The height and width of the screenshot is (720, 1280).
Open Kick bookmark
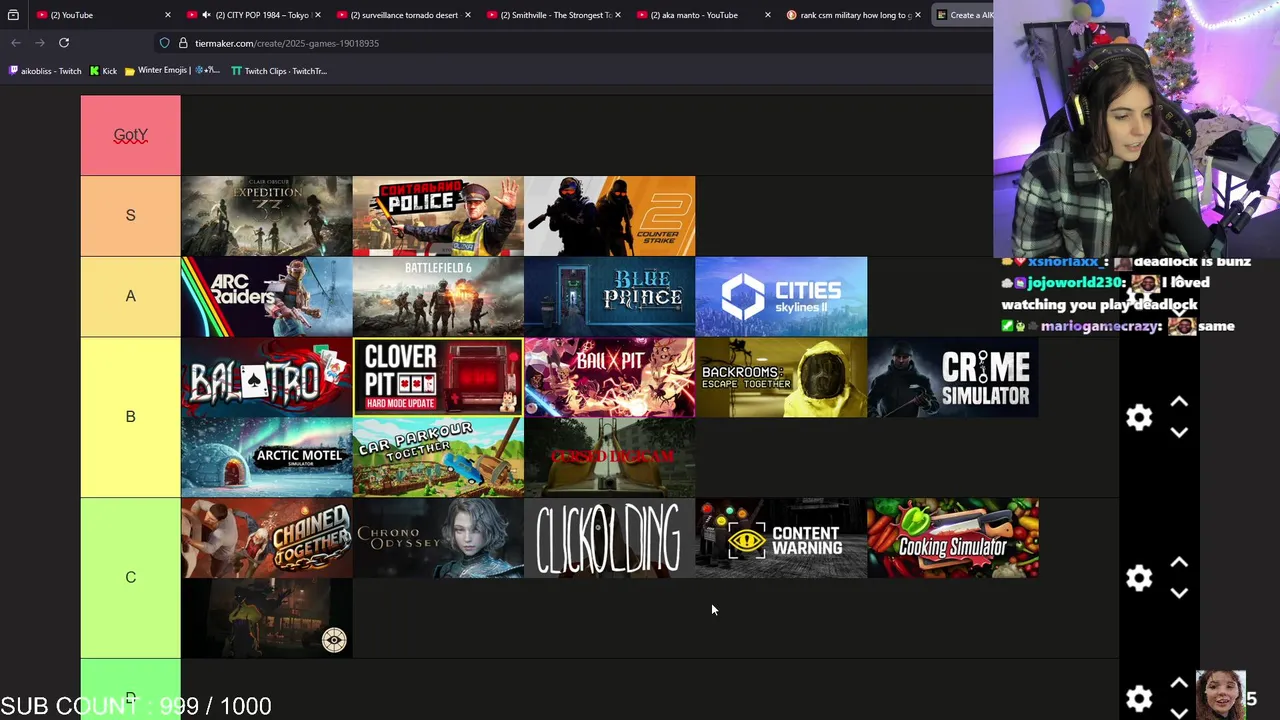(103, 71)
